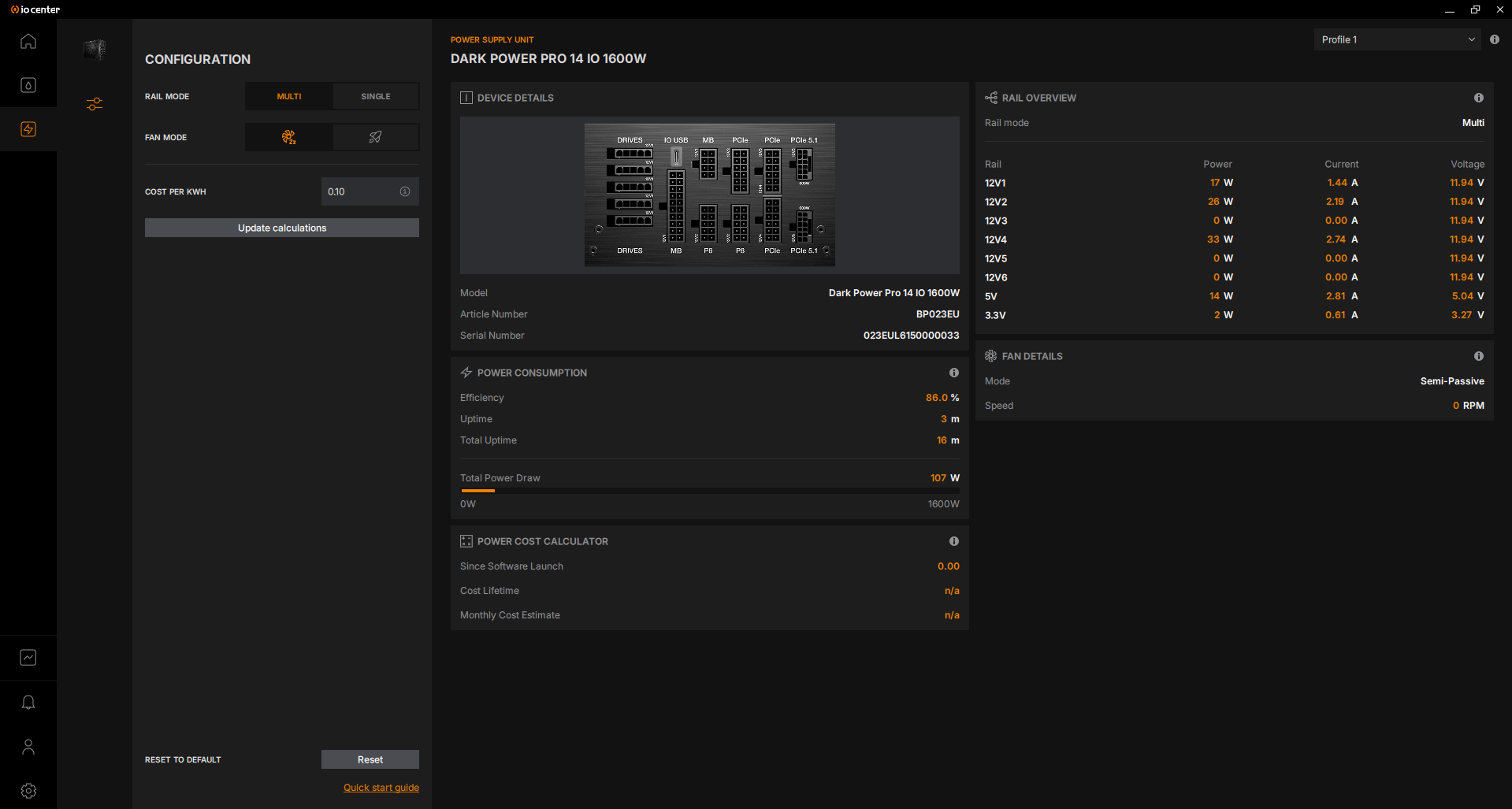
Task: Open notifications bell in the sidebar
Action: 28,702
